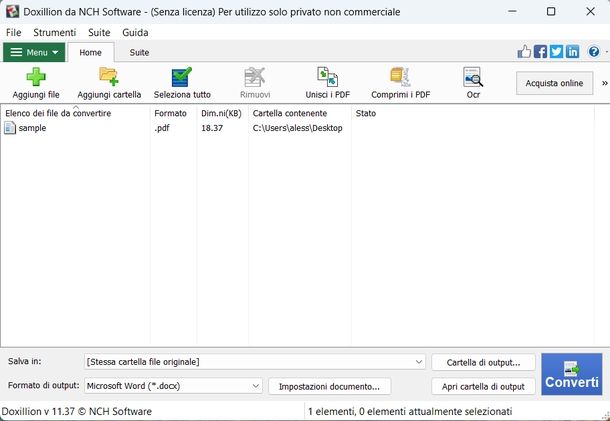Click the Cartella contenente column header
This screenshot has width=610, height=421.
pyautogui.click(x=300, y=113)
